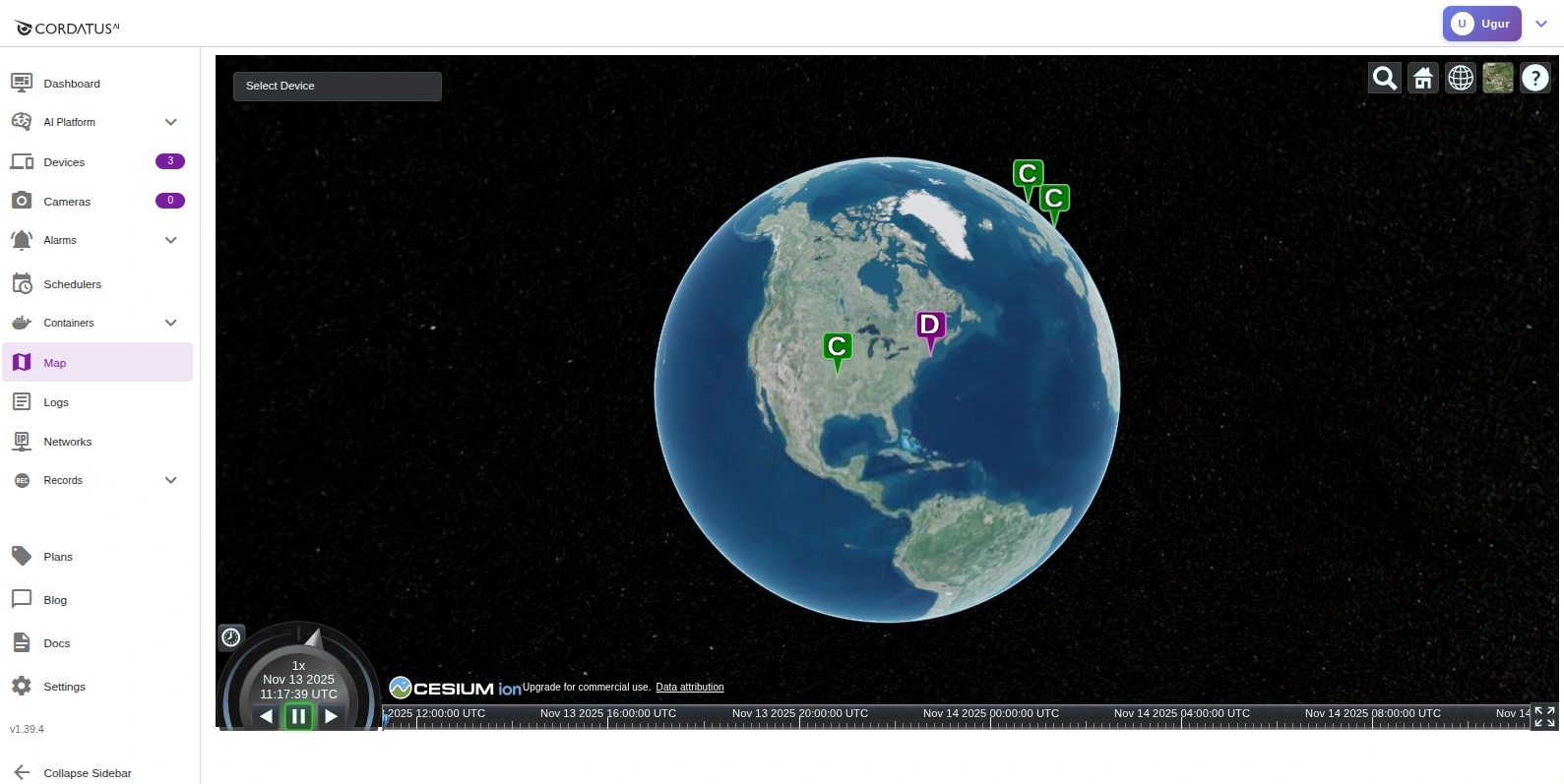This screenshot has width=1564, height=784.
Task: Open the base layer imagery picker
Action: pyautogui.click(x=1498, y=78)
